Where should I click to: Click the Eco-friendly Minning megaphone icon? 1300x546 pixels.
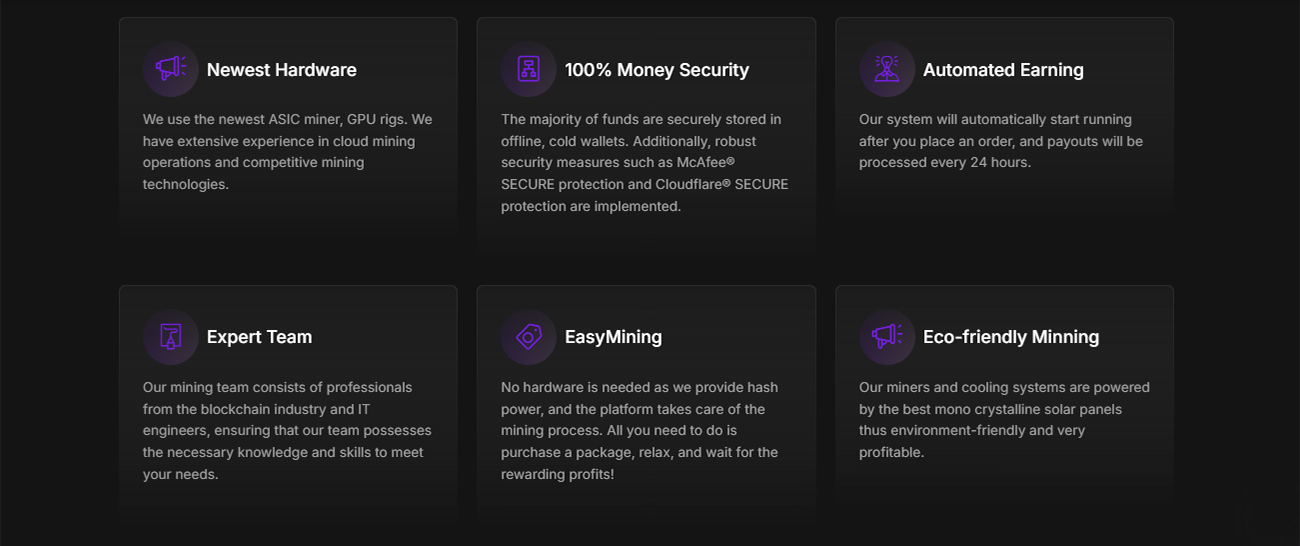[887, 337]
